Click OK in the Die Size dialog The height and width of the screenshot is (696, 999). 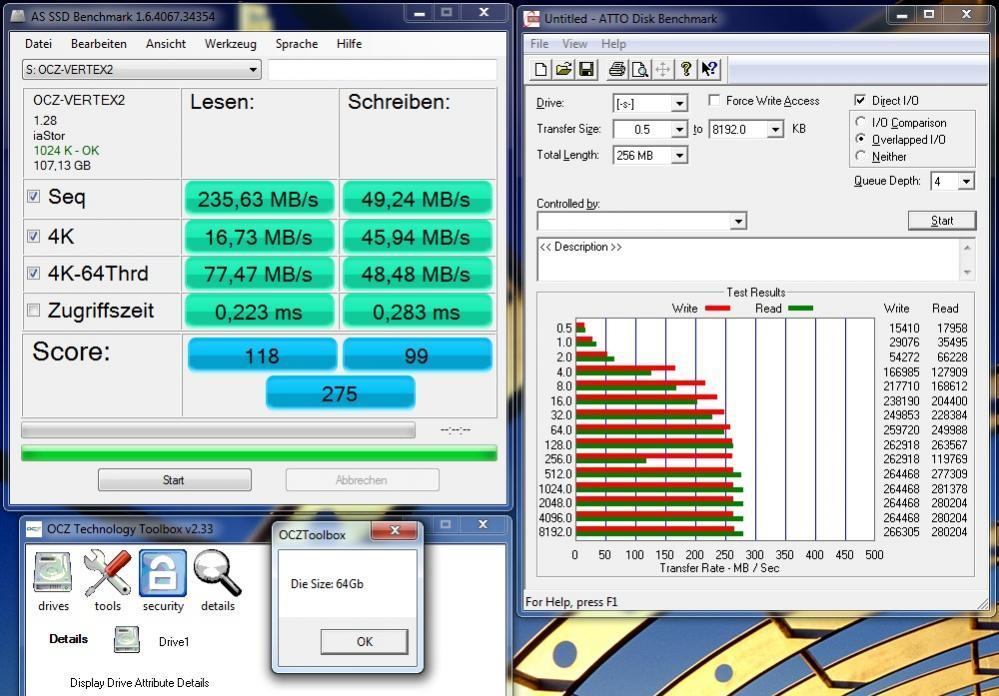[364, 641]
